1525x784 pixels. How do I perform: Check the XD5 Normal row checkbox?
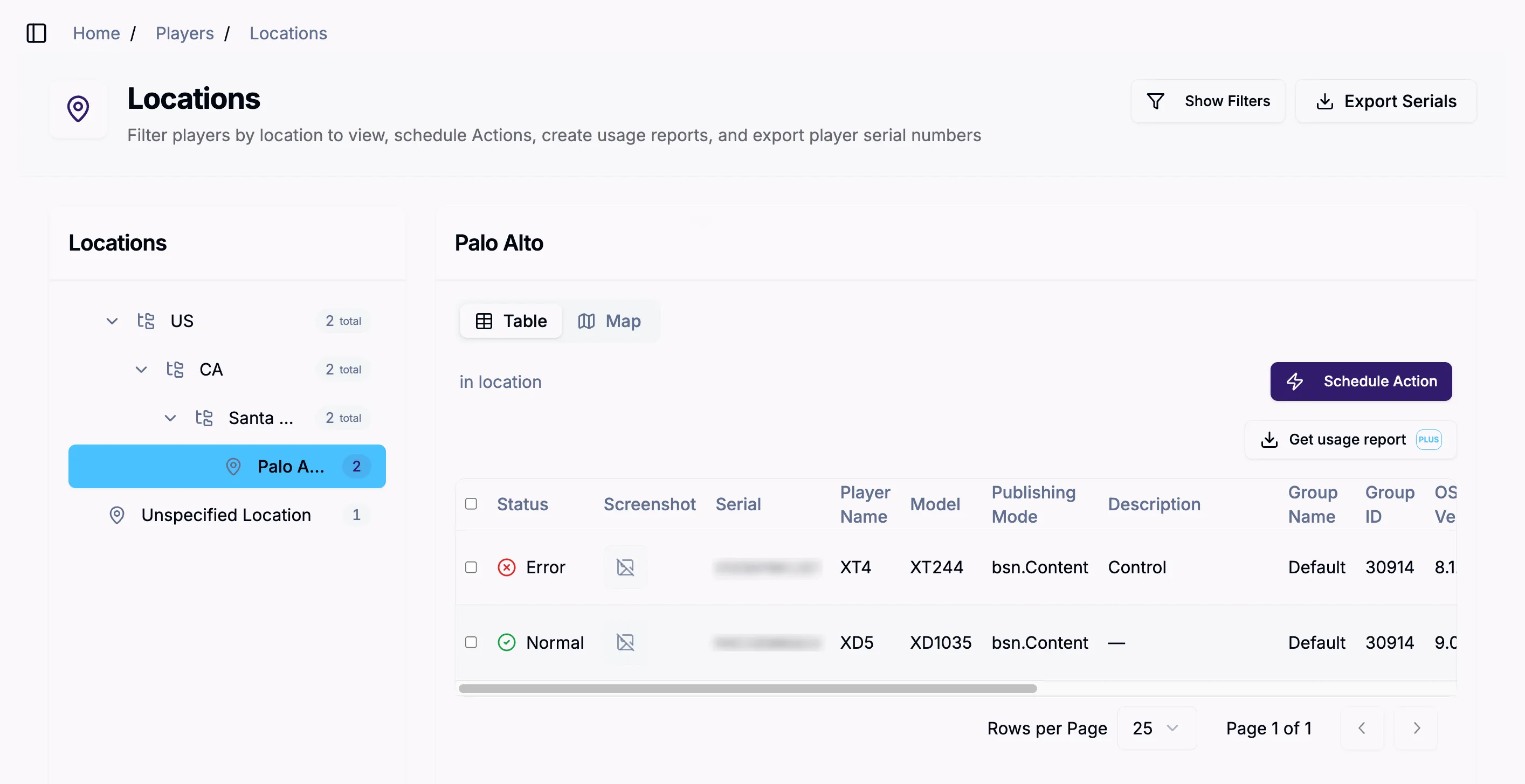pyautogui.click(x=471, y=642)
